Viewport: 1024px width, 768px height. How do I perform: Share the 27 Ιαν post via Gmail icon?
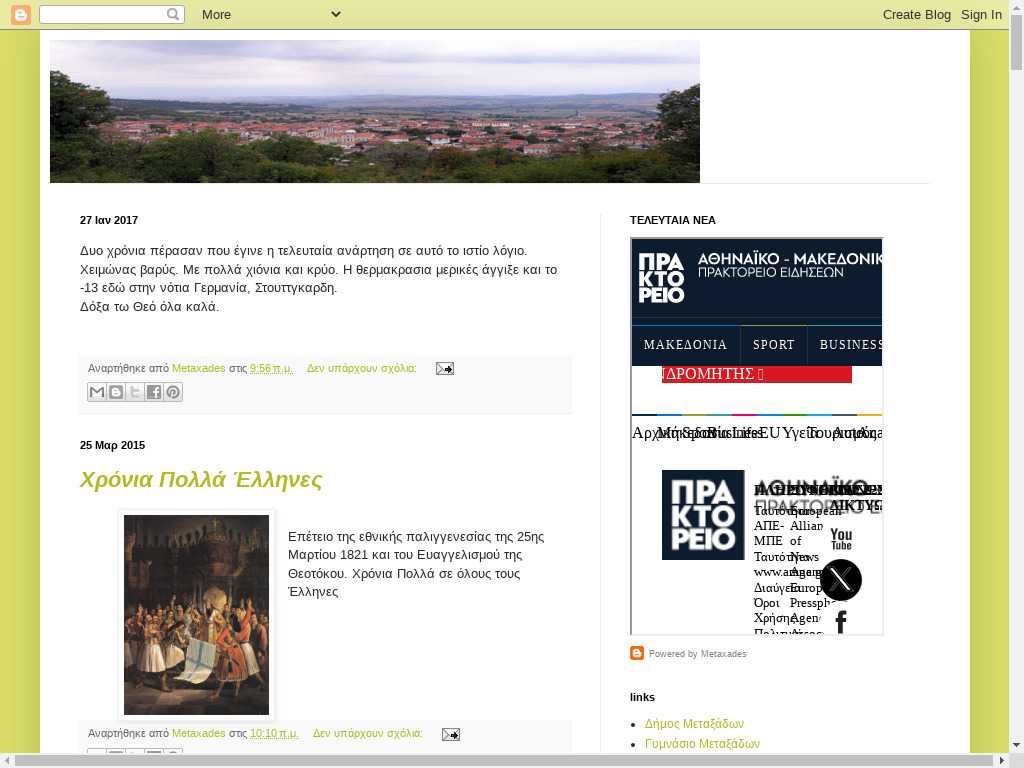97,392
